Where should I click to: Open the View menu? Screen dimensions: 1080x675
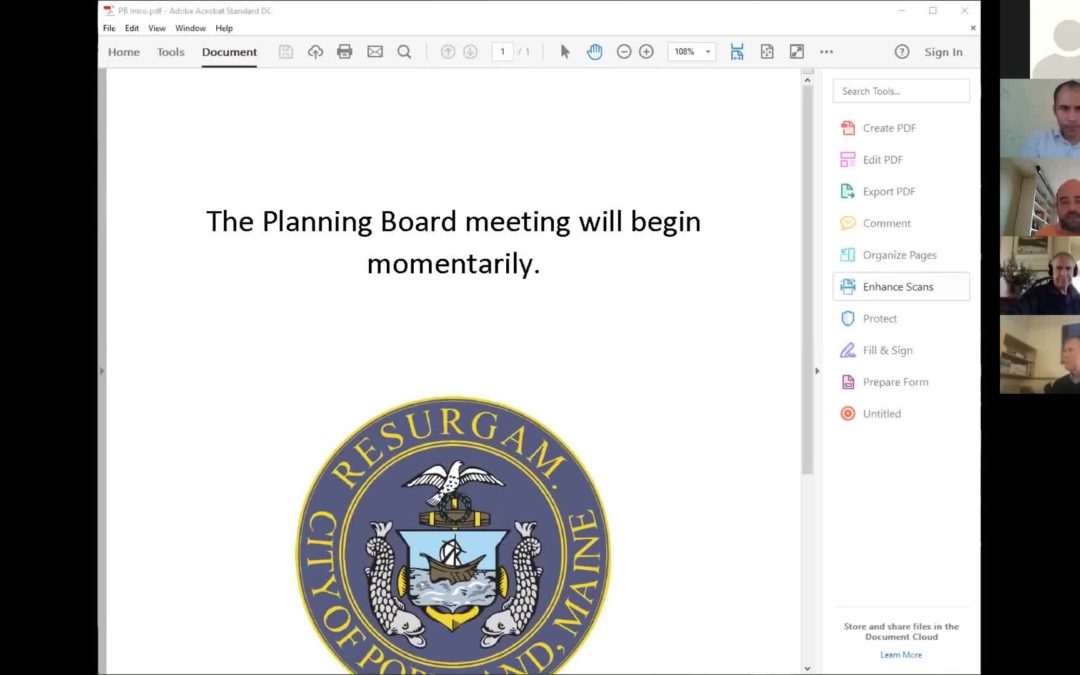pyautogui.click(x=157, y=28)
